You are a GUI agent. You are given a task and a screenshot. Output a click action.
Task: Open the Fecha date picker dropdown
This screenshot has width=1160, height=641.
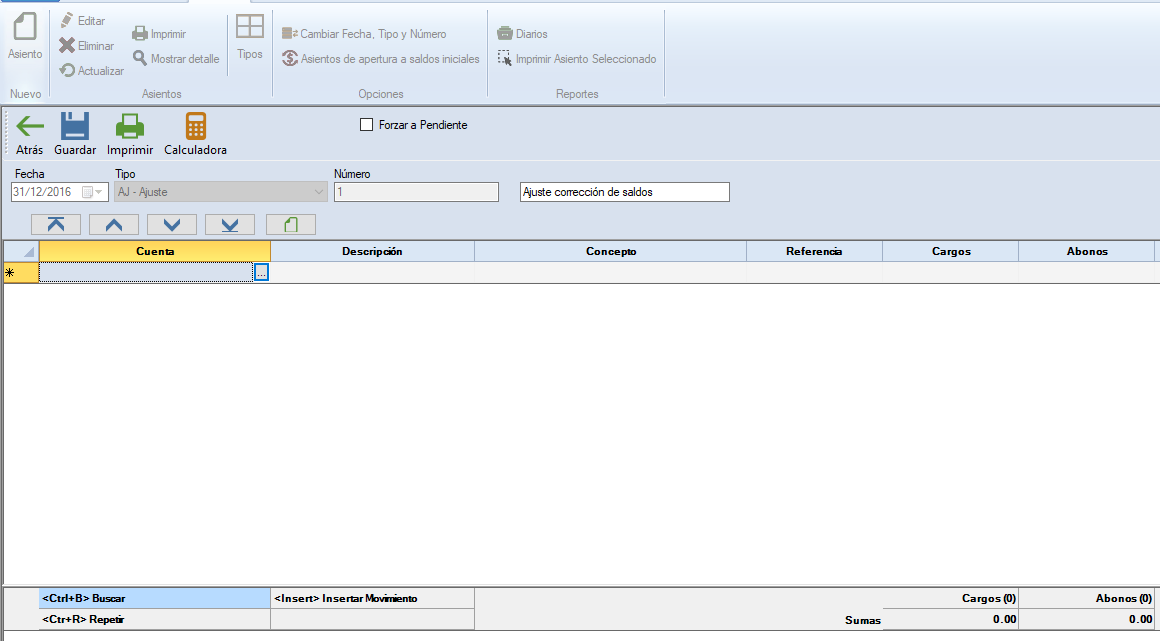[99, 192]
